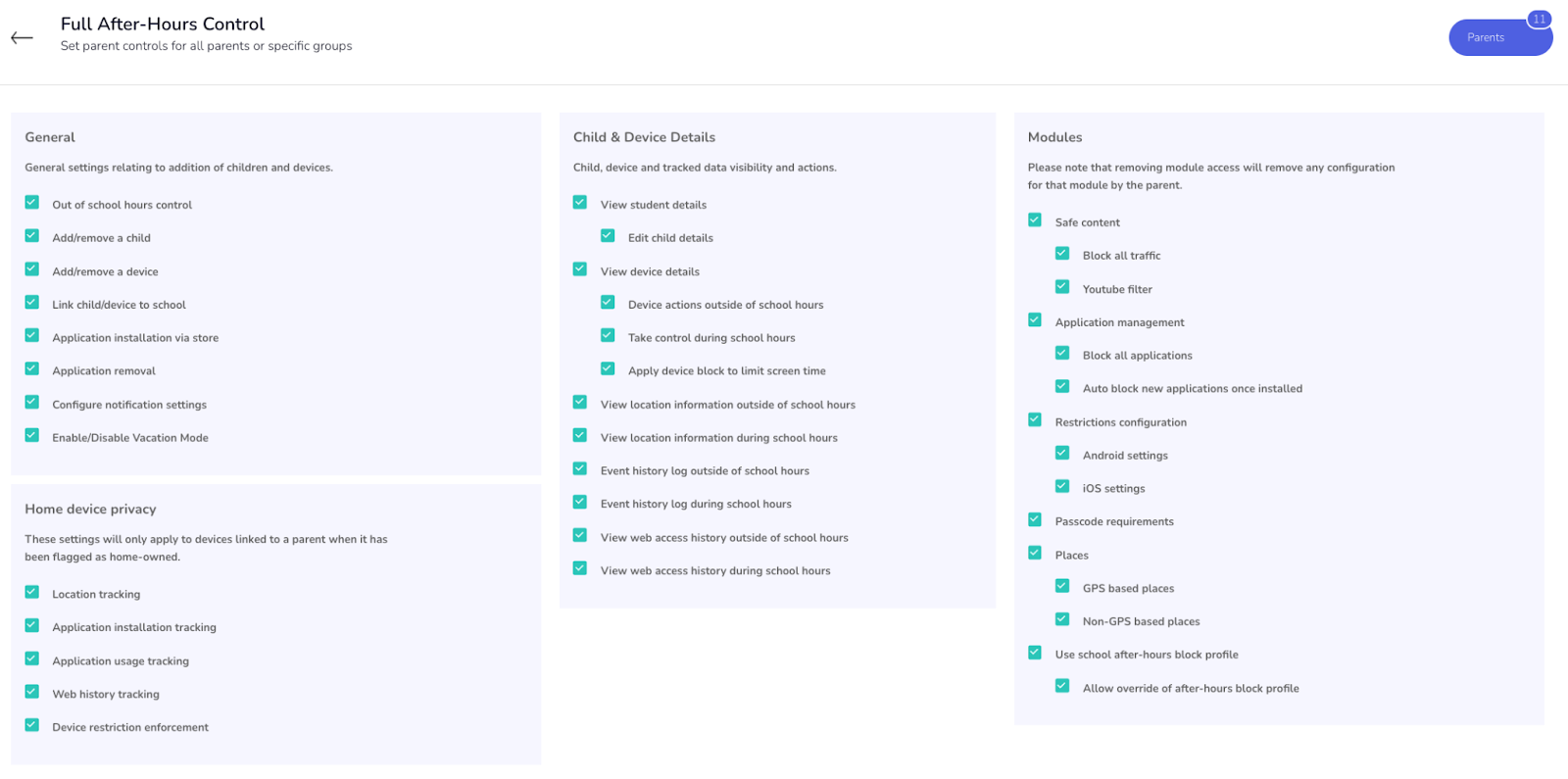Toggle the Application removal checkbox
1568x779 pixels.
[x=32, y=369]
